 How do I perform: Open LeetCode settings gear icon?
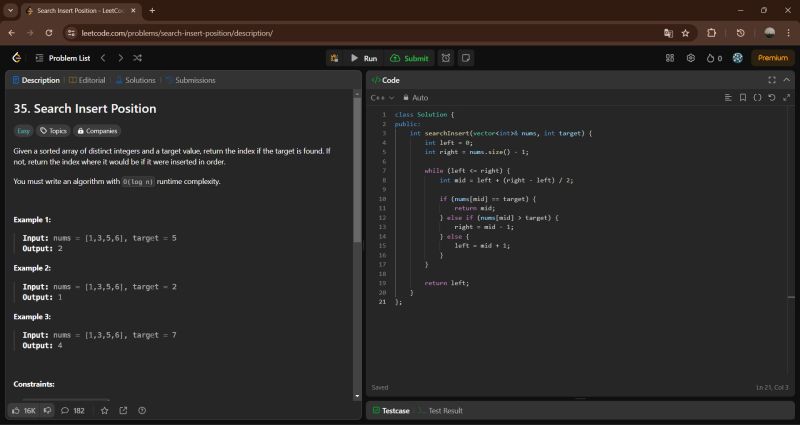(690, 58)
